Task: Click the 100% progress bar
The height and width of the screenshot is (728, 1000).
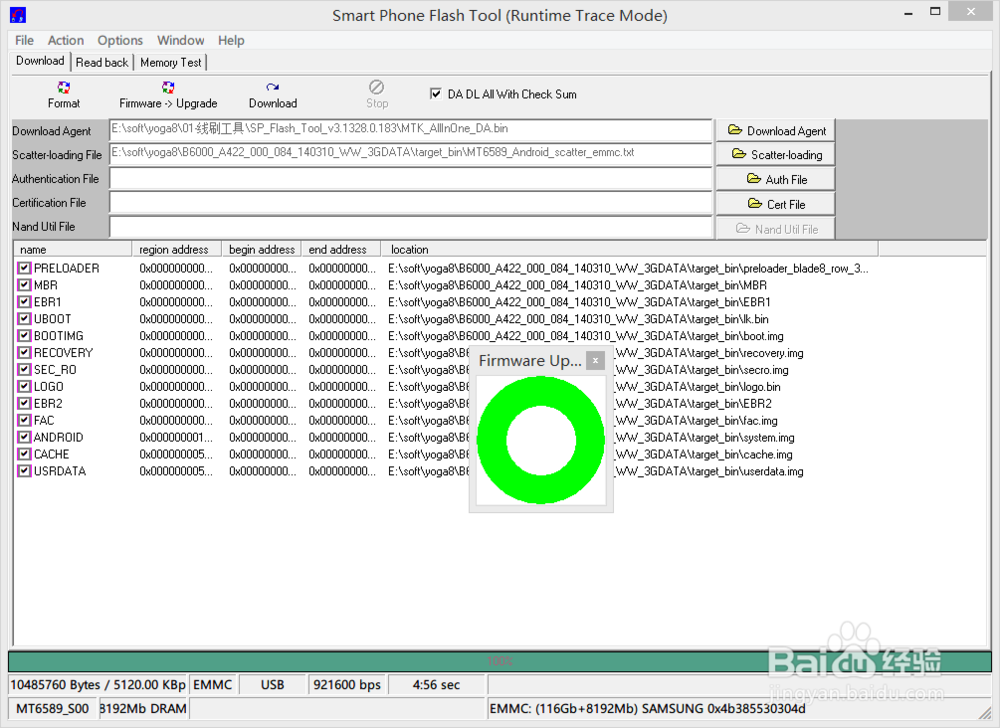Action: pyautogui.click(x=499, y=661)
